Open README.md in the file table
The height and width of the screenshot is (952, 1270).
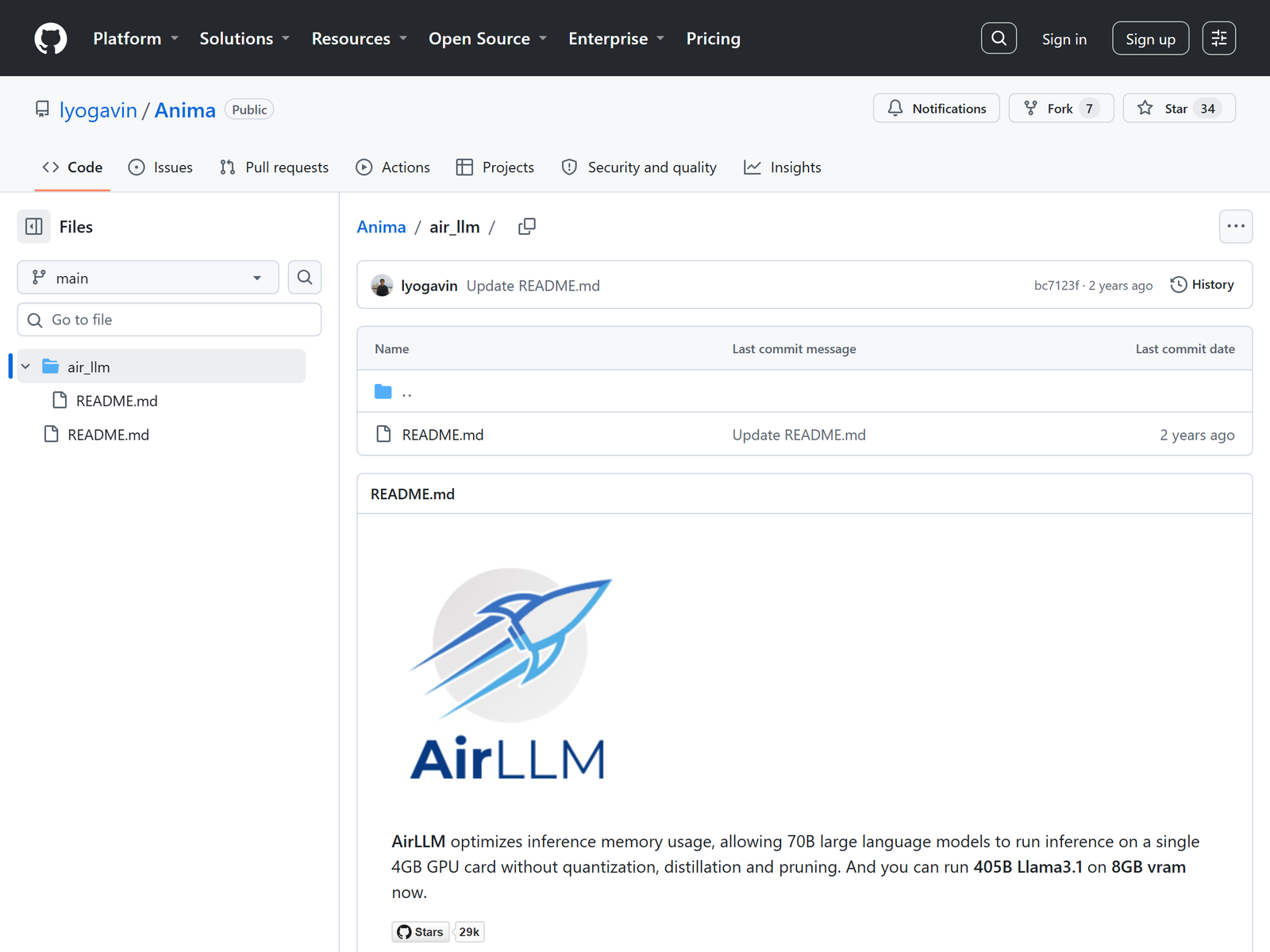click(x=443, y=435)
